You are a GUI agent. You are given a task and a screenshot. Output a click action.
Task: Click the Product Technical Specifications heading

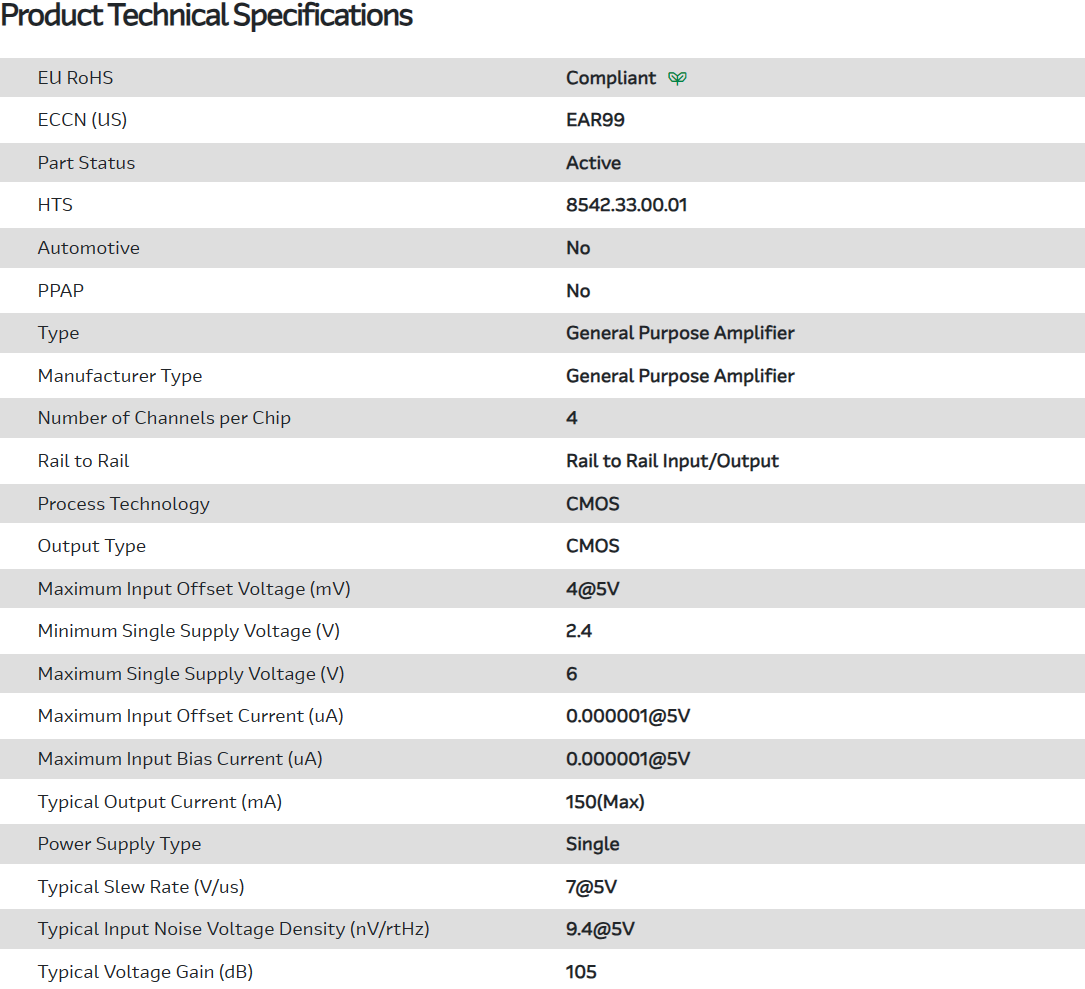click(207, 16)
